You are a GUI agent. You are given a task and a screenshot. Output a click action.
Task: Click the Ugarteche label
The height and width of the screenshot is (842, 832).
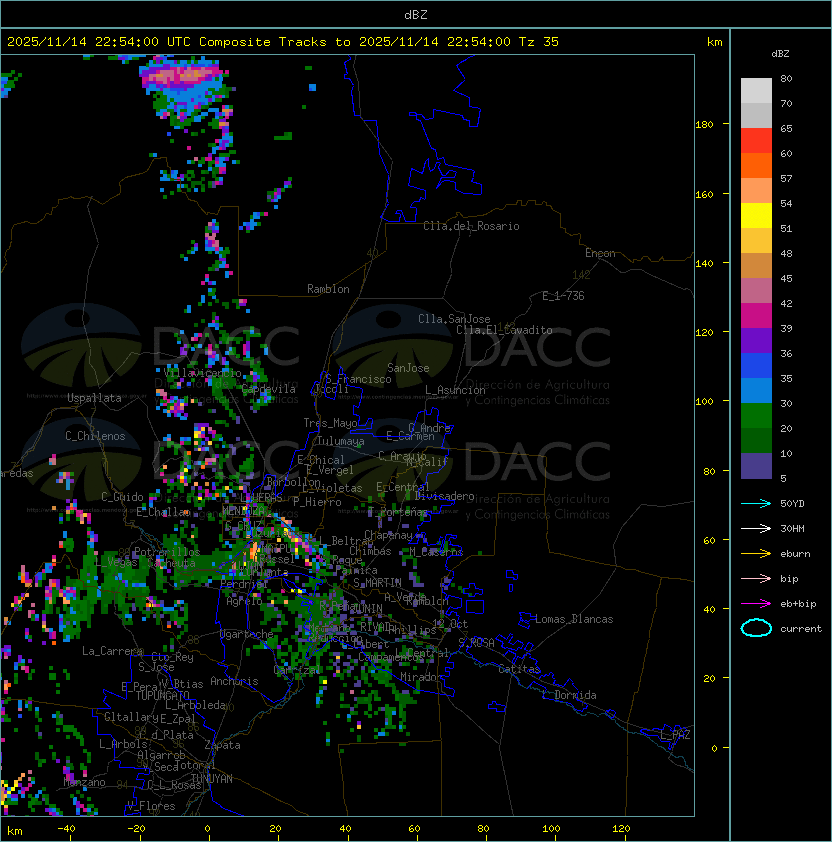tap(247, 634)
